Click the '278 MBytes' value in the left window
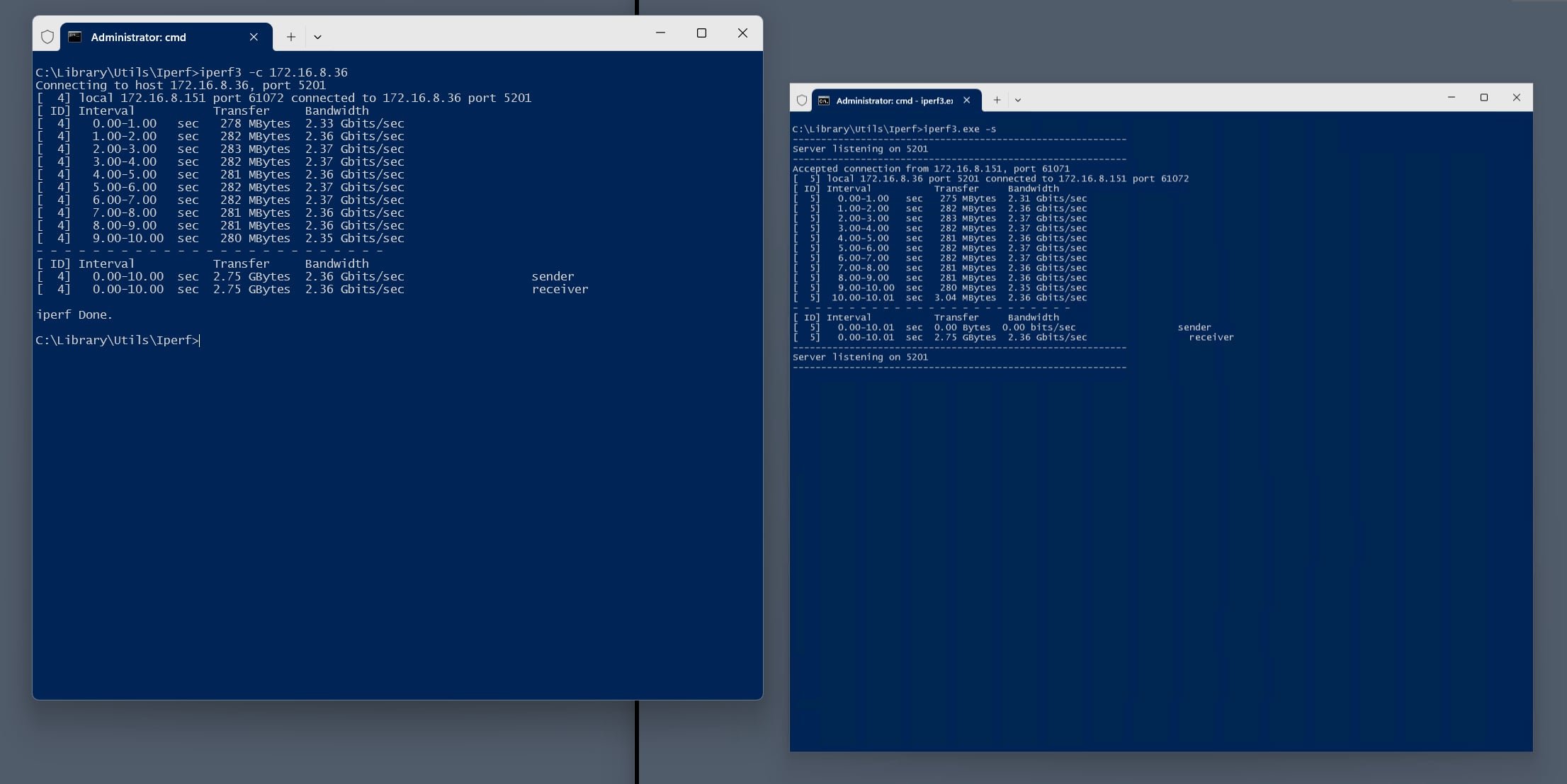 (x=255, y=123)
